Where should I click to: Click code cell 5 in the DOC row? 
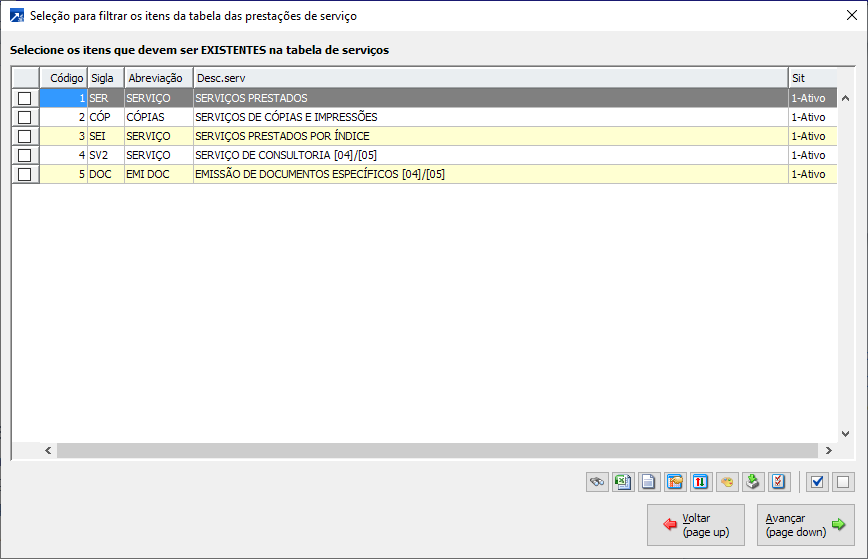[63, 174]
